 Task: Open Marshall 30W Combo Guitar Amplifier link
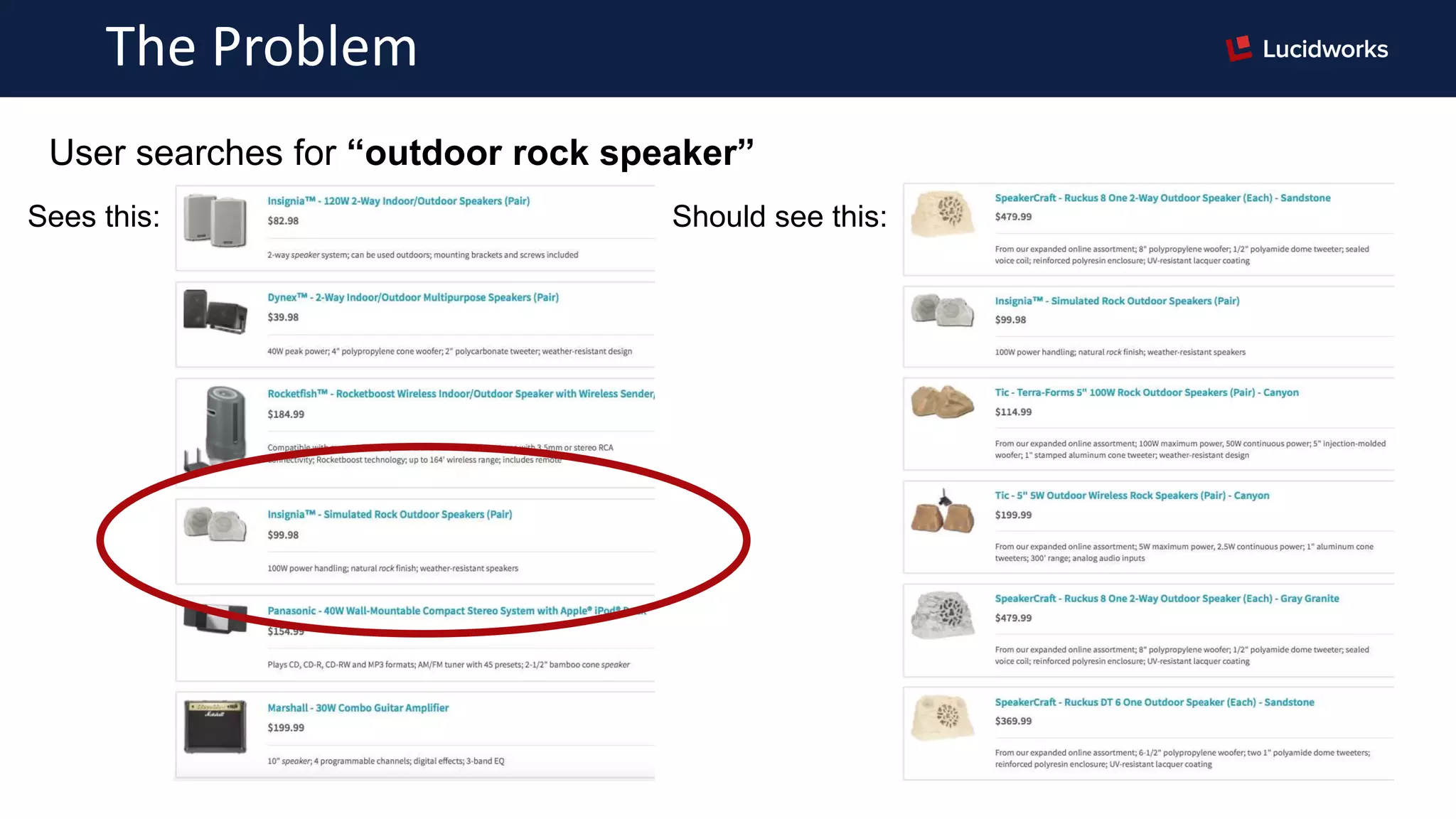click(x=358, y=707)
